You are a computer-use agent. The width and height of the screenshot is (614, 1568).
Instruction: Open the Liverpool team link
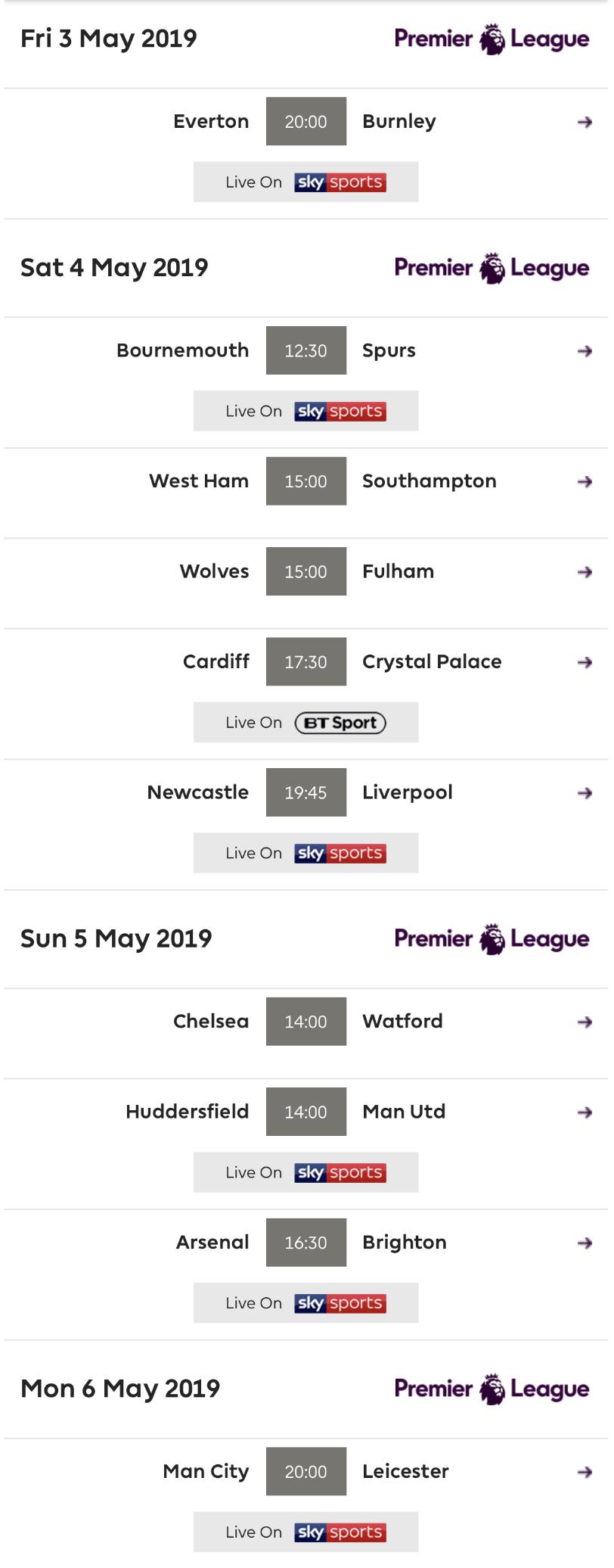(407, 792)
